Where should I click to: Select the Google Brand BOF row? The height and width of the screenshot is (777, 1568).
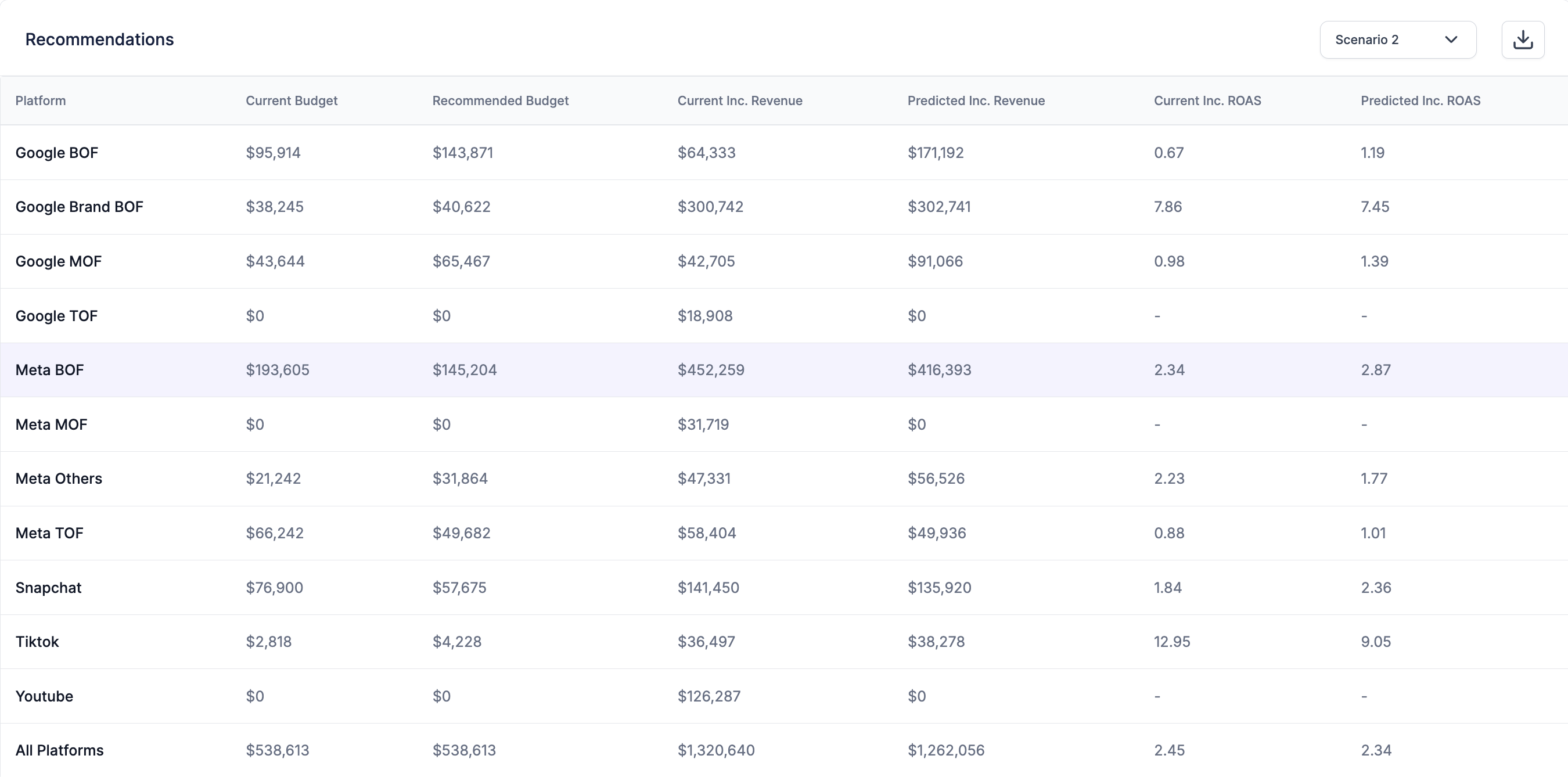pos(79,207)
